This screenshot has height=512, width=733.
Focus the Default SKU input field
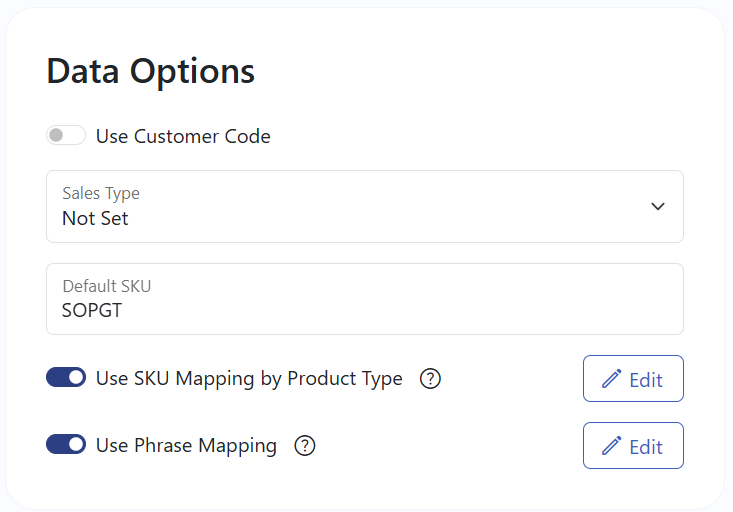(365, 299)
